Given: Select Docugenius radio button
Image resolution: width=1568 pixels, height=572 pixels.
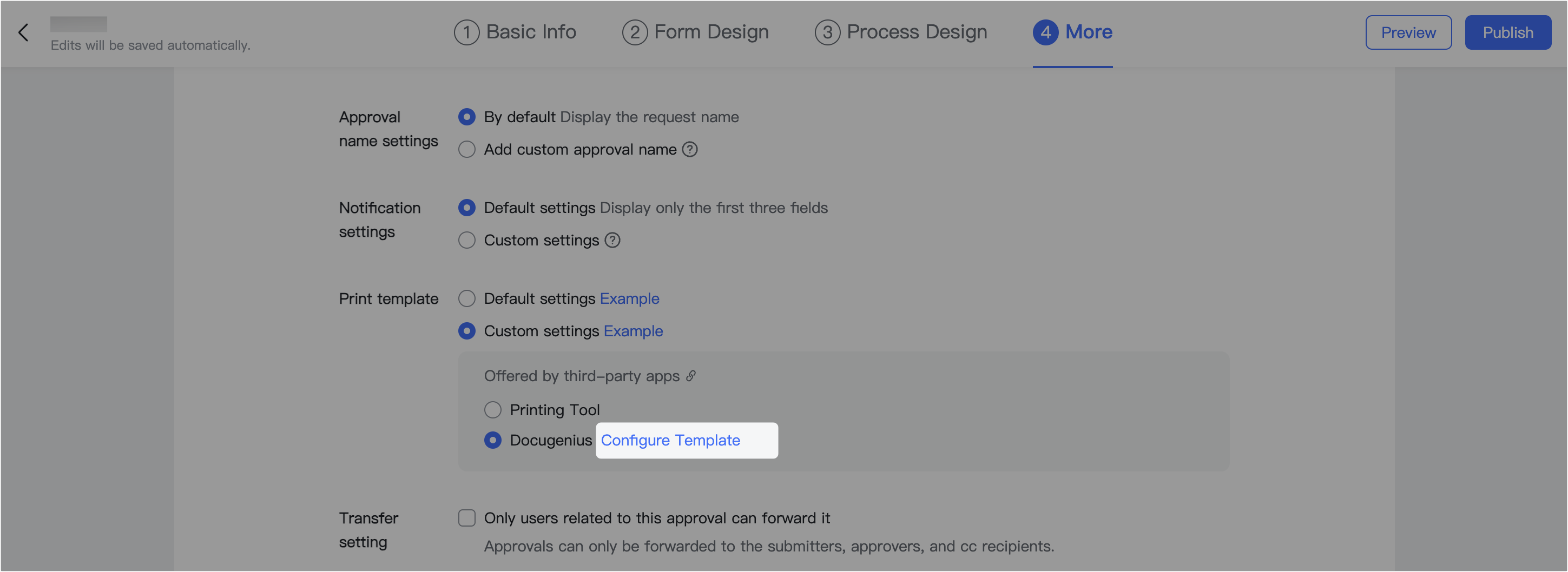Looking at the screenshot, I should pos(493,440).
